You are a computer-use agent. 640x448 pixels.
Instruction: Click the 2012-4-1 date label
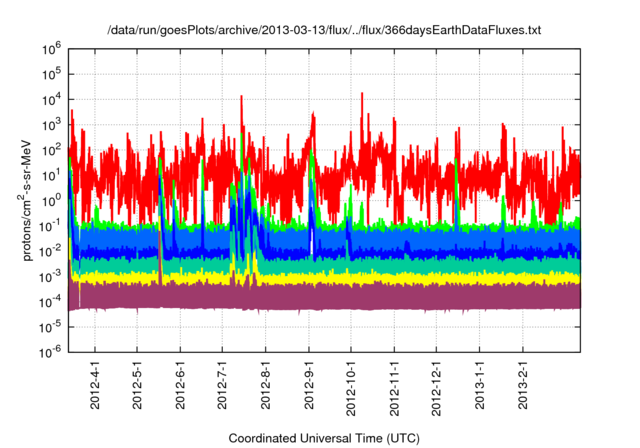[95, 385]
